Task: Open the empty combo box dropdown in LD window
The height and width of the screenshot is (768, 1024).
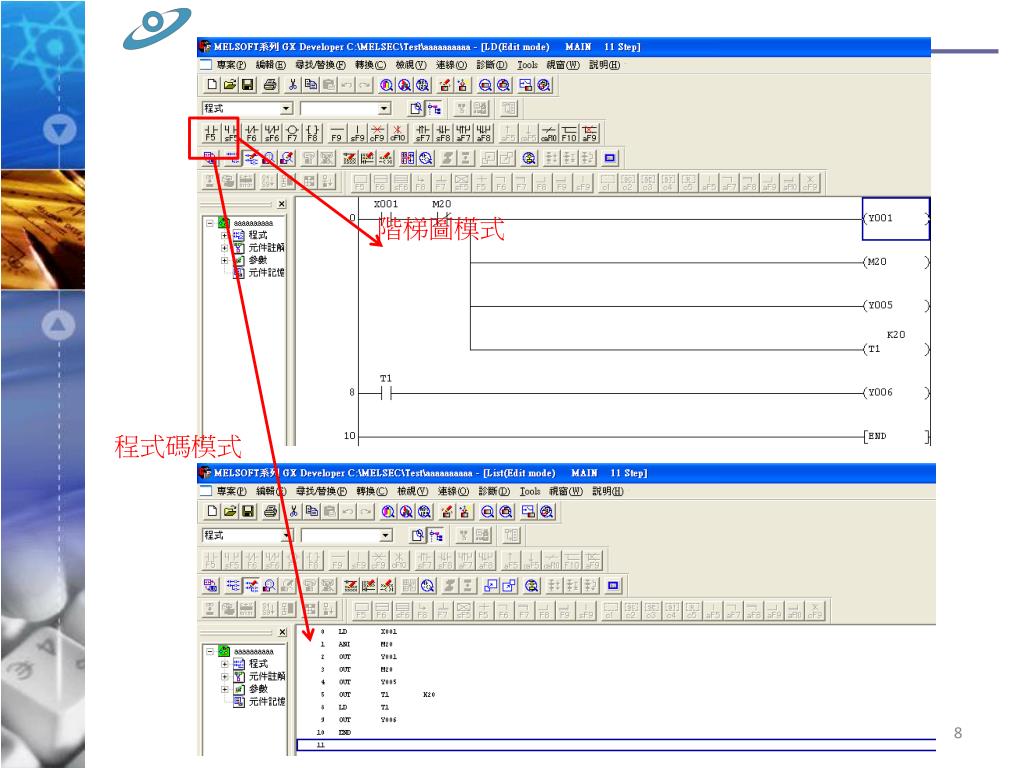Action: coord(384,108)
